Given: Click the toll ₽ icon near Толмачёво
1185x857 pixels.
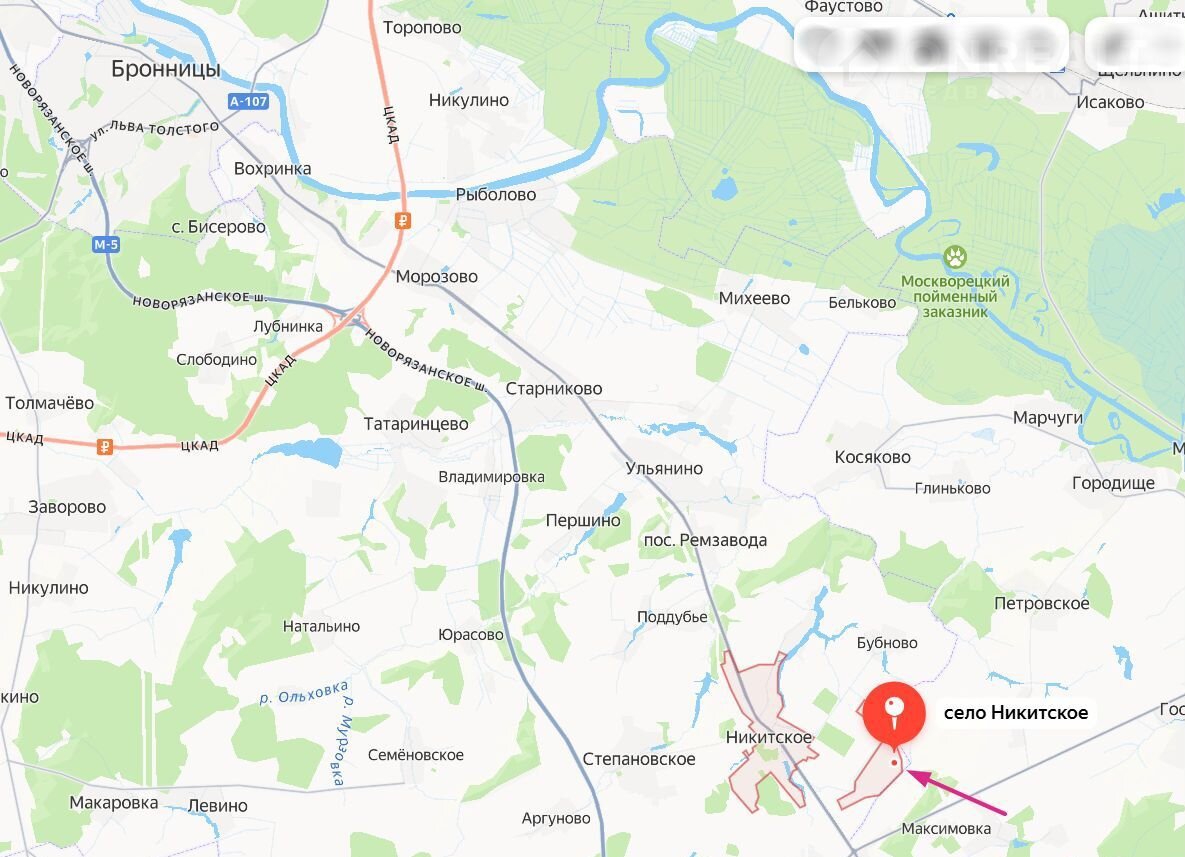Looking at the screenshot, I should coord(105,447).
